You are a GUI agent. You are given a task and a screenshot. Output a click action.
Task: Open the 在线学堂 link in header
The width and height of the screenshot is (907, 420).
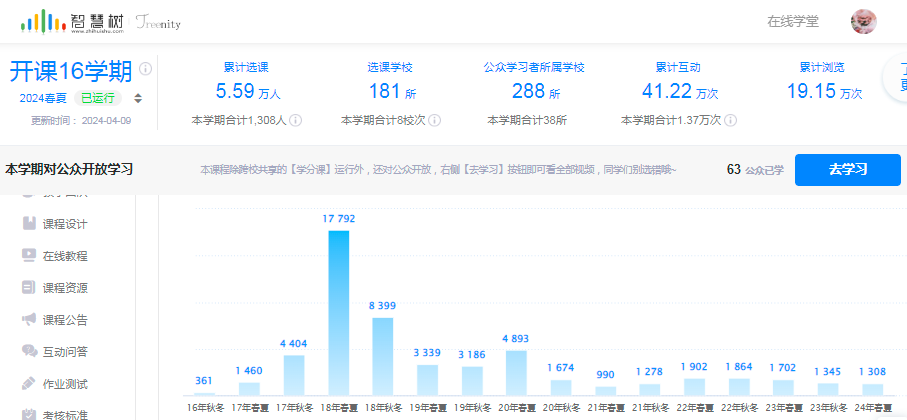[x=792, y=21]
